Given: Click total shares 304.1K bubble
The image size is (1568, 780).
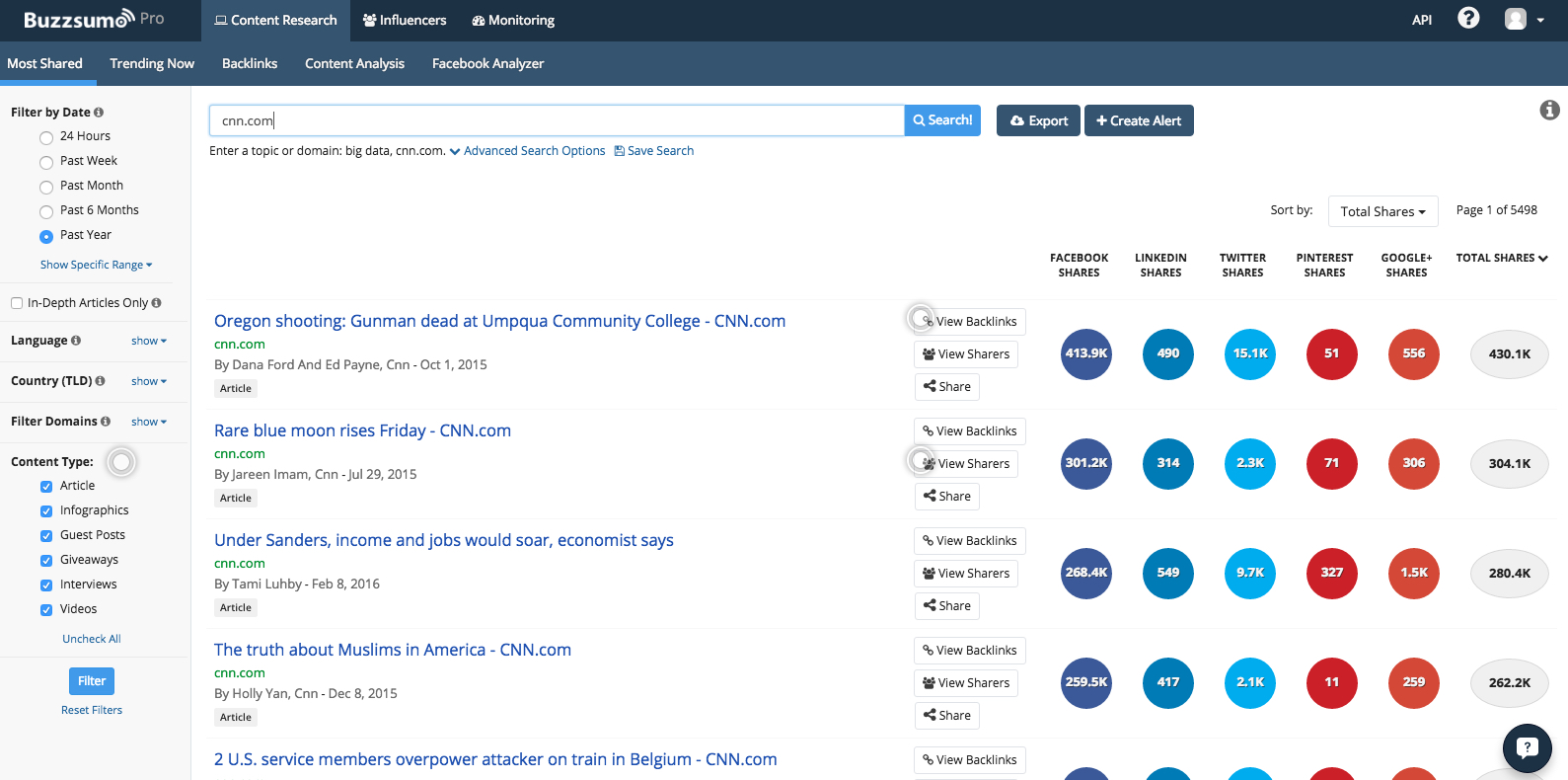Looking at the screenshot, I should [x=1510, y=463].
